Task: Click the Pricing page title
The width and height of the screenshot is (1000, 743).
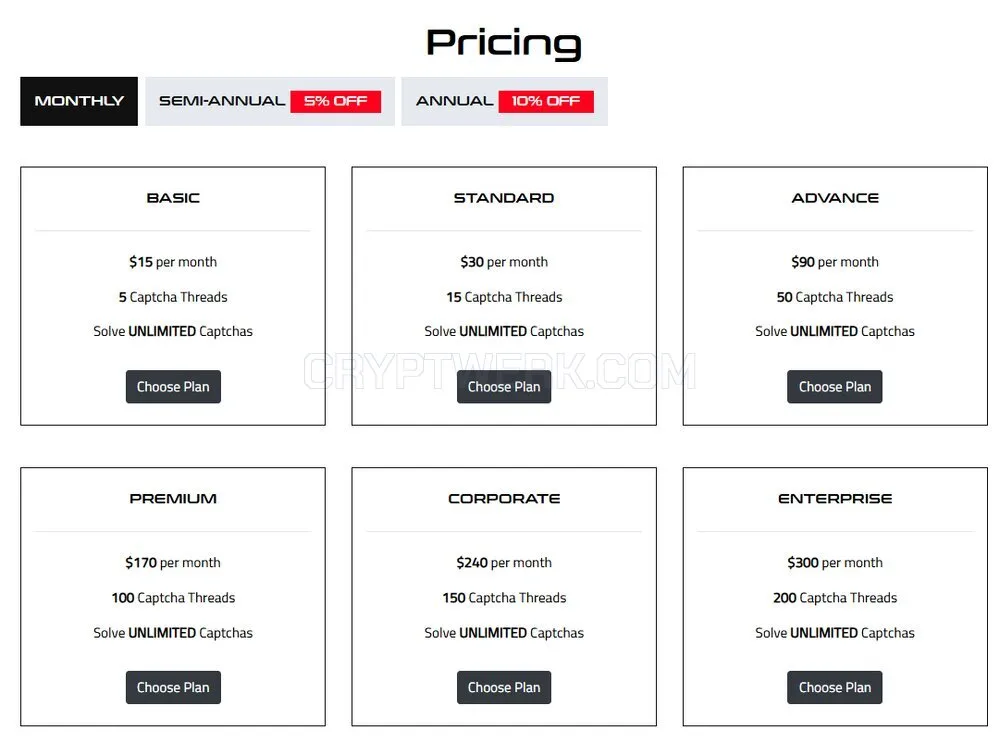Action: [x=504, y=43]
